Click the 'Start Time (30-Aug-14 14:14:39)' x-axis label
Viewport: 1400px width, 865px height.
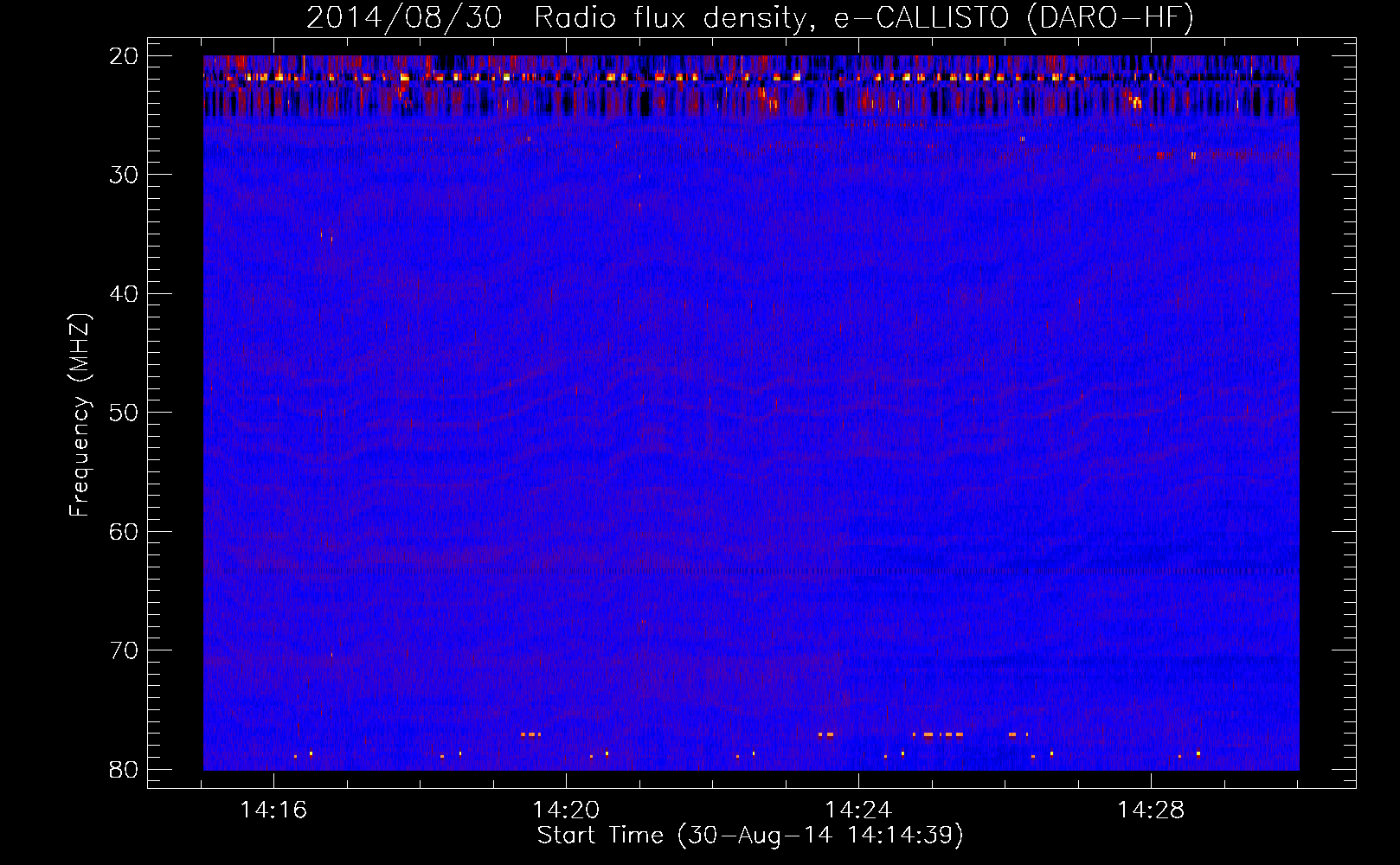click(750, 836)
